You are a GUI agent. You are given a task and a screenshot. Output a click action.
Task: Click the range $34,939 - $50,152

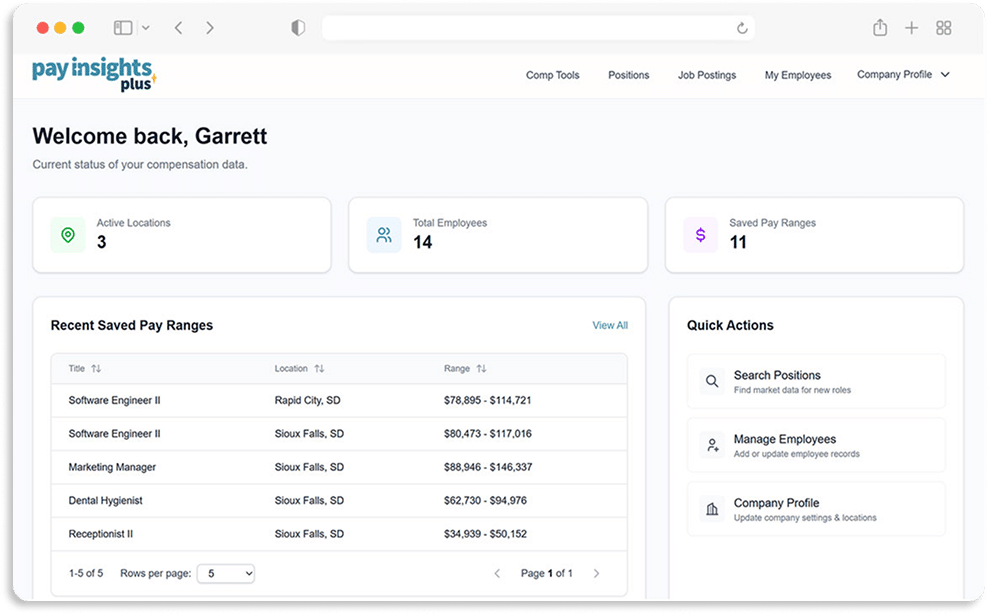tap(485, 534)
